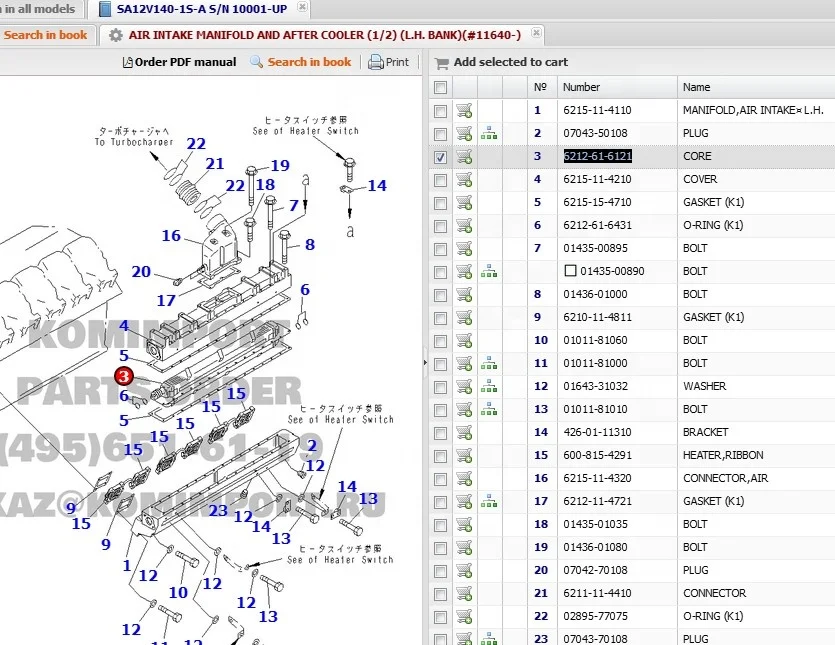The width and height of the screenshot is (835, 645).
Task: Click cart icon for CORE 6212-61-6121
Action: click(x=464, y=156)
